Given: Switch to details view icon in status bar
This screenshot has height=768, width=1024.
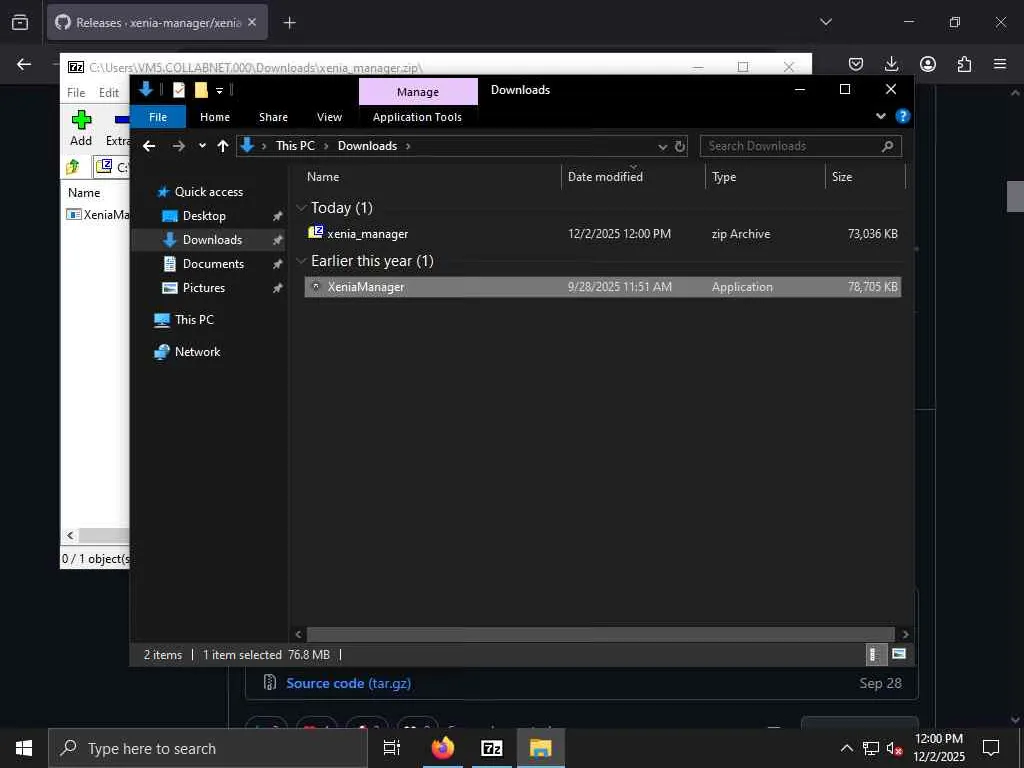Looking at the screenshot, I should pos(874,654).
